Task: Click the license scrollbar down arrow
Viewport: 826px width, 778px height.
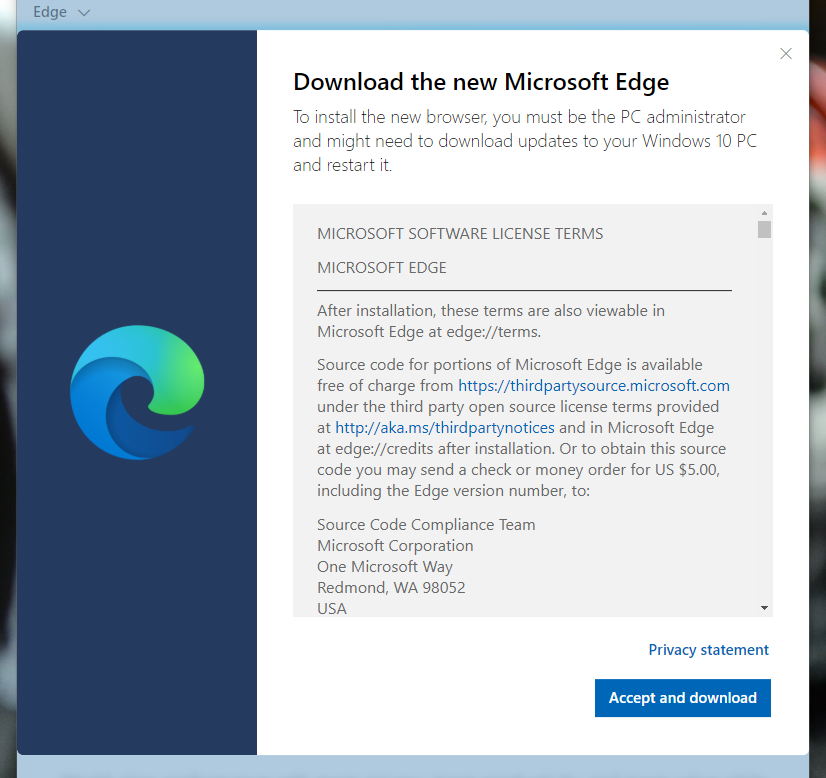Action: point(764,608)
